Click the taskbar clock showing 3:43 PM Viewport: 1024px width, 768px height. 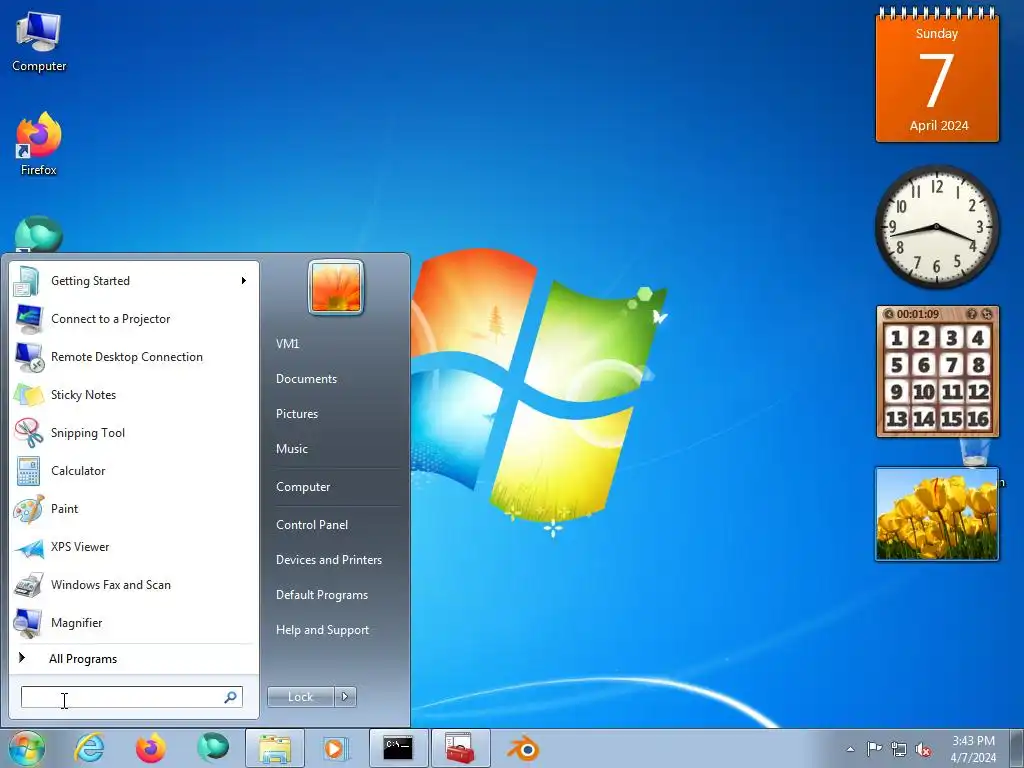point(973,749)
